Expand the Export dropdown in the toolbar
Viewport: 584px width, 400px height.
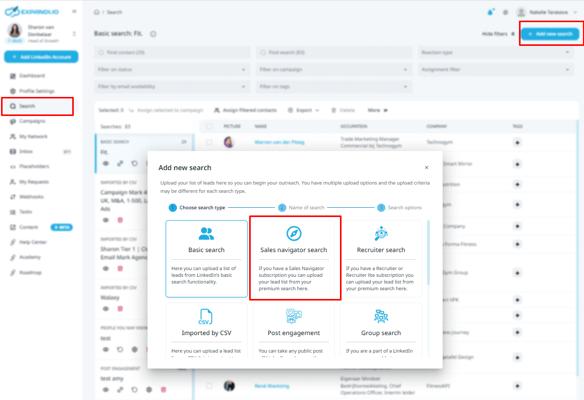pyautogui.click(x=304, y=110)
